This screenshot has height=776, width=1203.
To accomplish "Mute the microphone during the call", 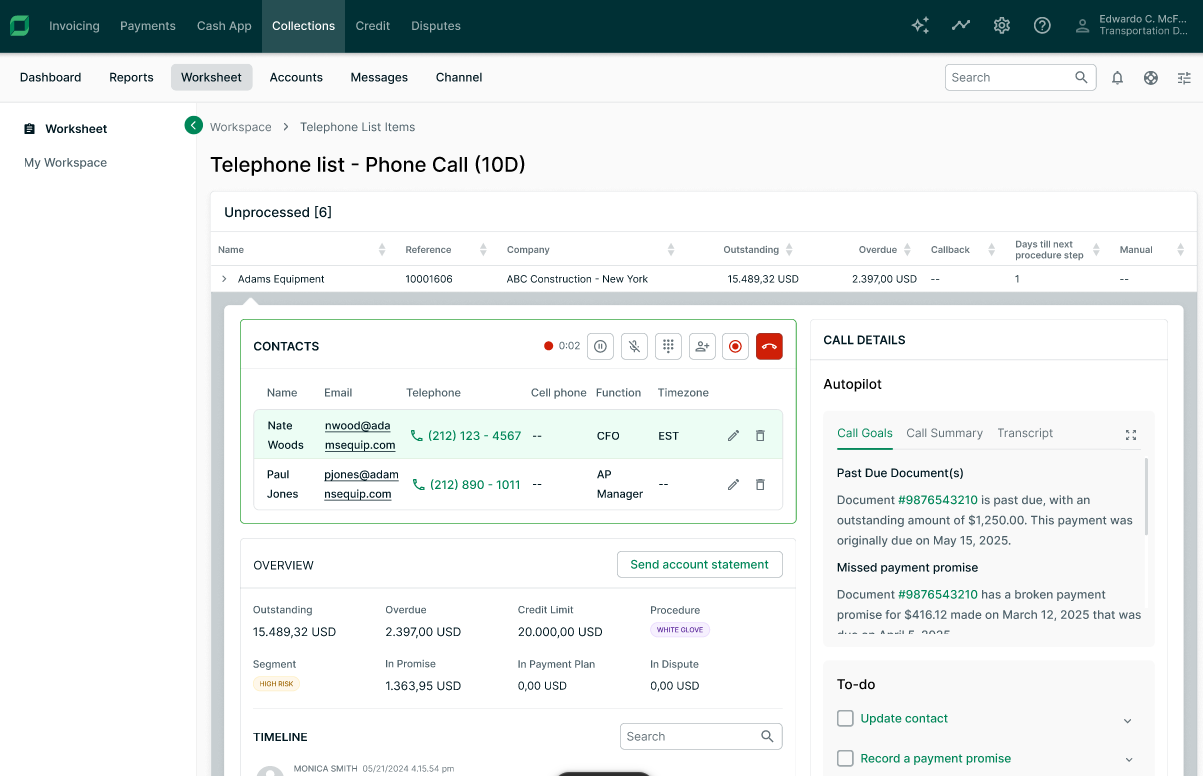I will click(x=634, y=346).
